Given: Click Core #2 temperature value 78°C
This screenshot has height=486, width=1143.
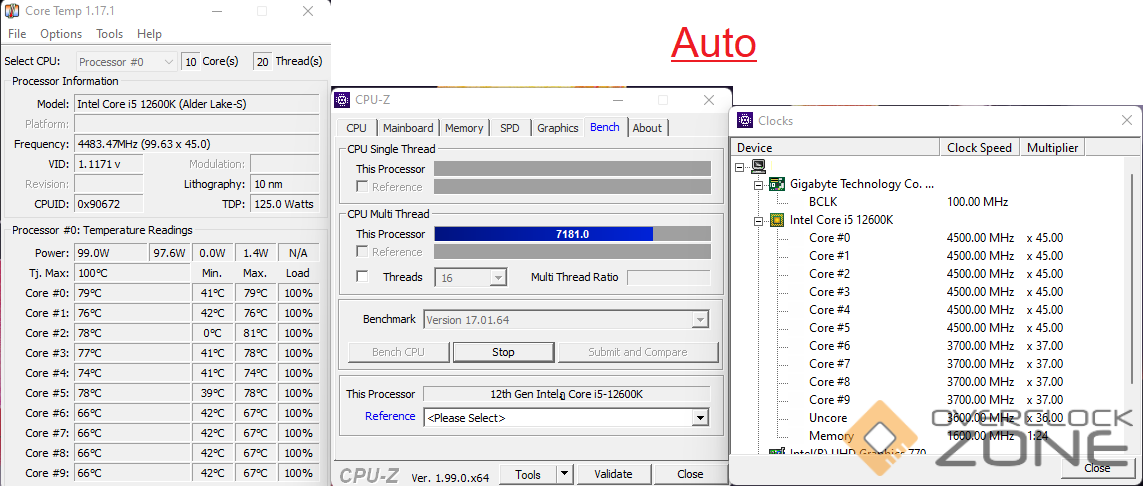Looking at the screenshot, I should pyautogui.click(x=135, y=333).
